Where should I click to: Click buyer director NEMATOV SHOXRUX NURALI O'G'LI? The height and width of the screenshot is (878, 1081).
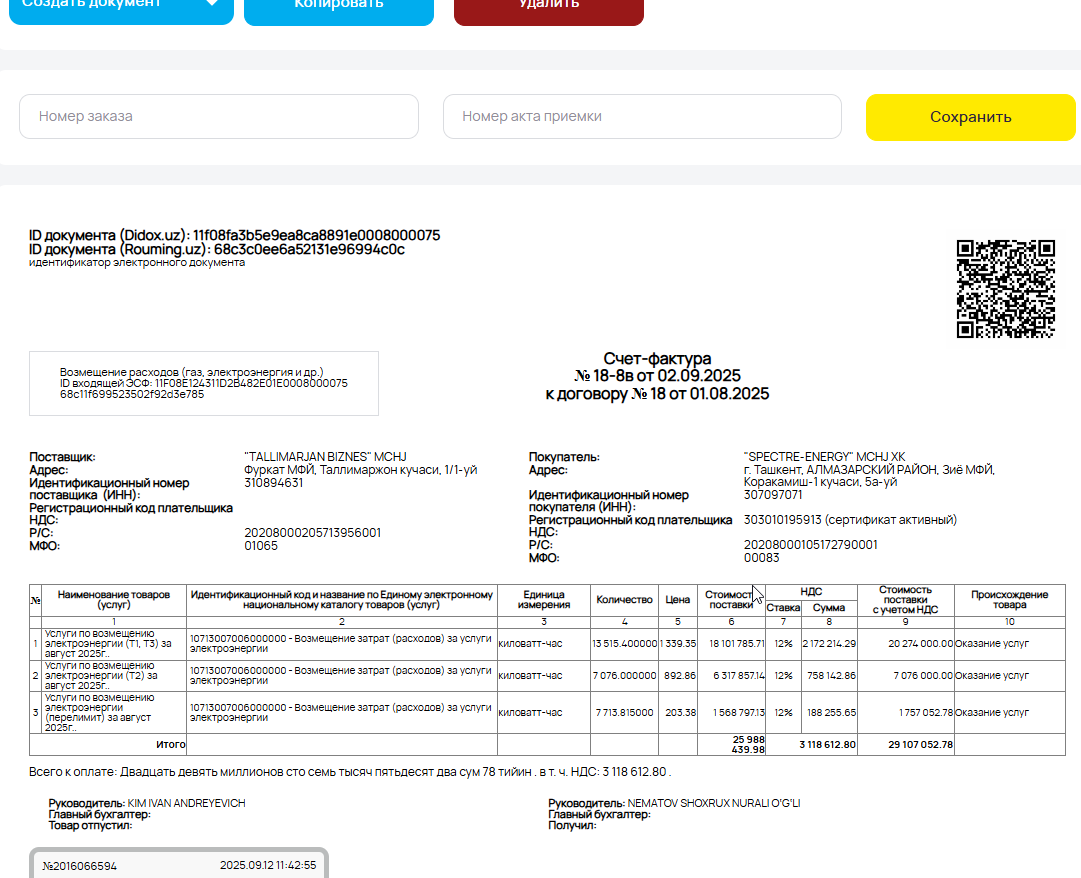[714, 803]
